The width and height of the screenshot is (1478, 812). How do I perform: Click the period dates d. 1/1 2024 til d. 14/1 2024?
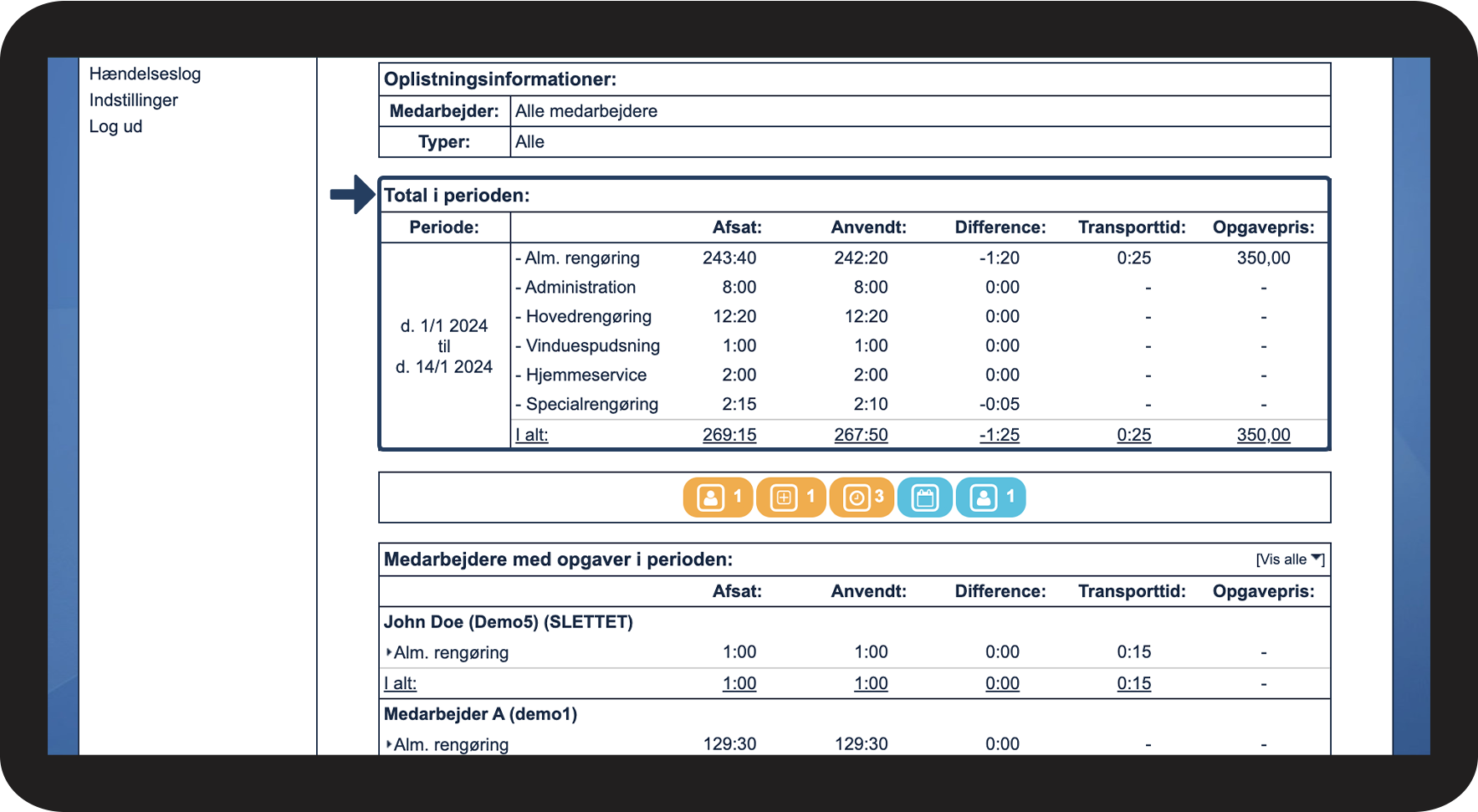[x=444, y=346]
